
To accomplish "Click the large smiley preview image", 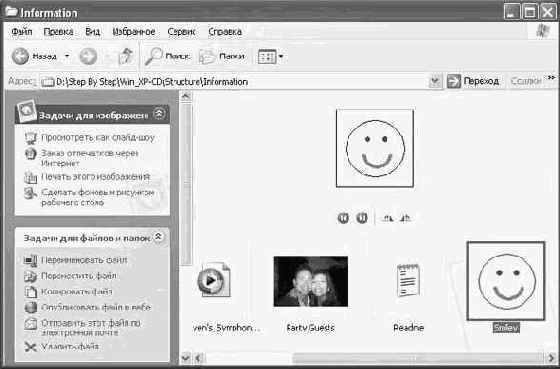I will coord(375,148).
